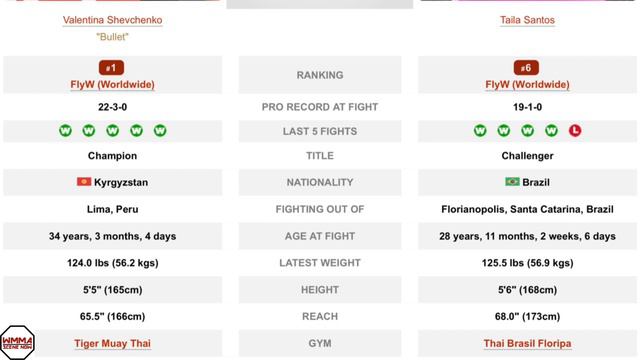Click Shevchenko's #1 ranking badge
The image size is (640, 360).
111,68
